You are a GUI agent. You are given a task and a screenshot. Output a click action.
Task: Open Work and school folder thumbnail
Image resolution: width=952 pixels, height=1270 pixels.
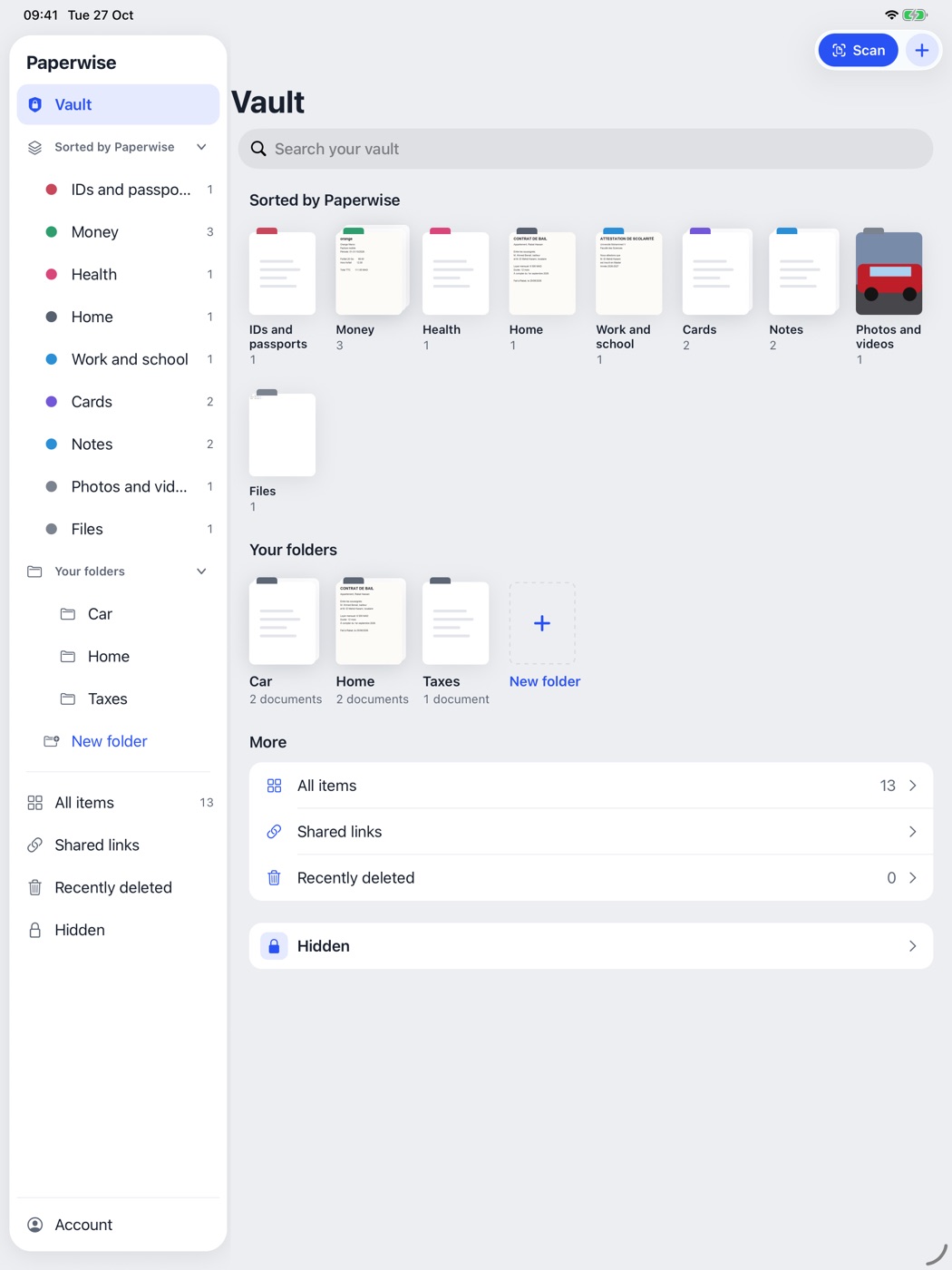tap(628, 272)
